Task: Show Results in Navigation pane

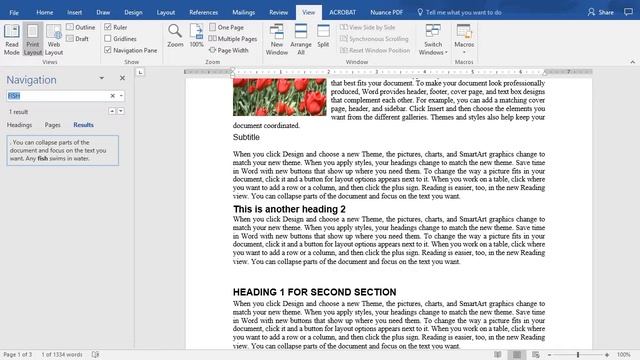Action: click(83, 125)
